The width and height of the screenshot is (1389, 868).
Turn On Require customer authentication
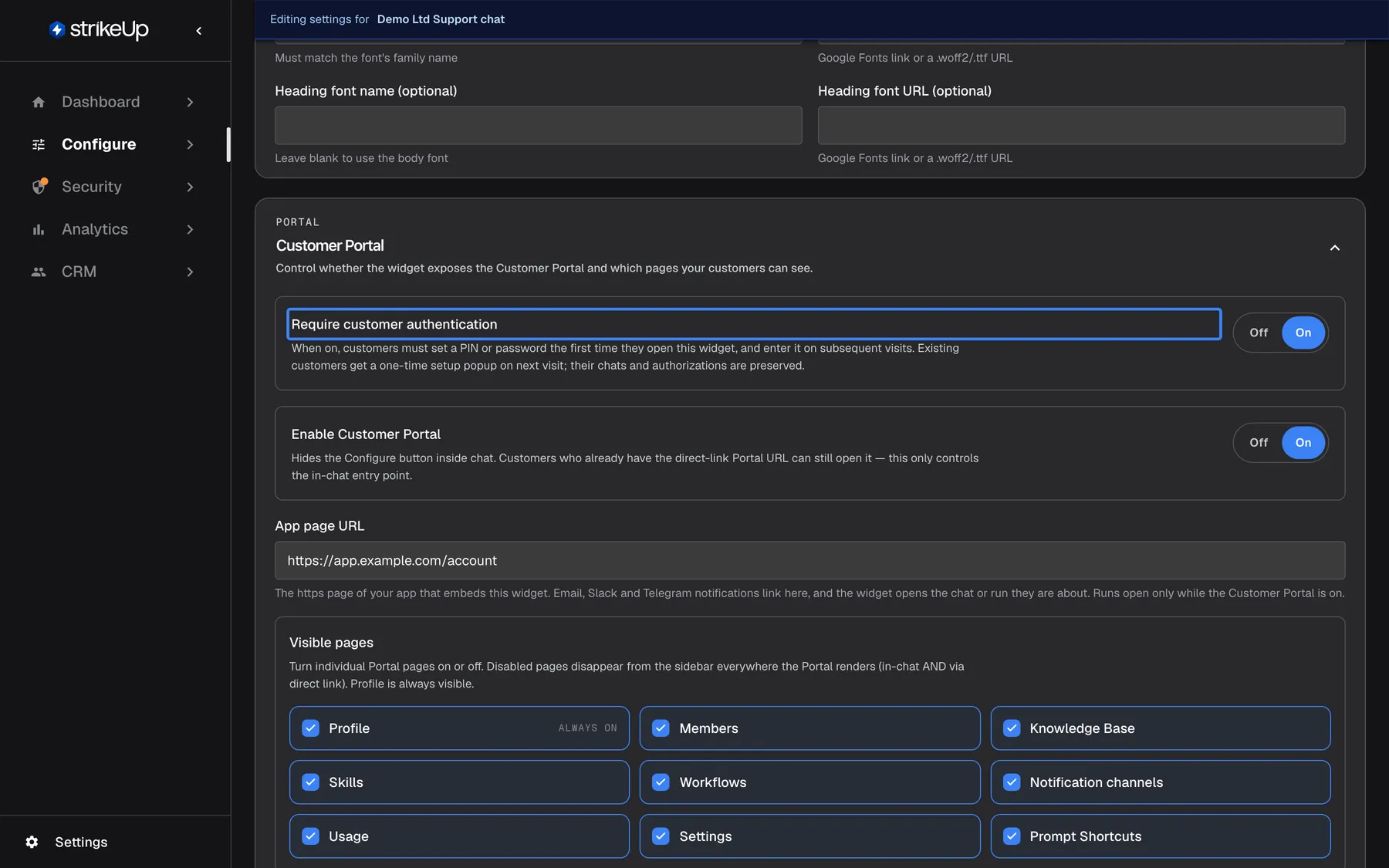1303,333
